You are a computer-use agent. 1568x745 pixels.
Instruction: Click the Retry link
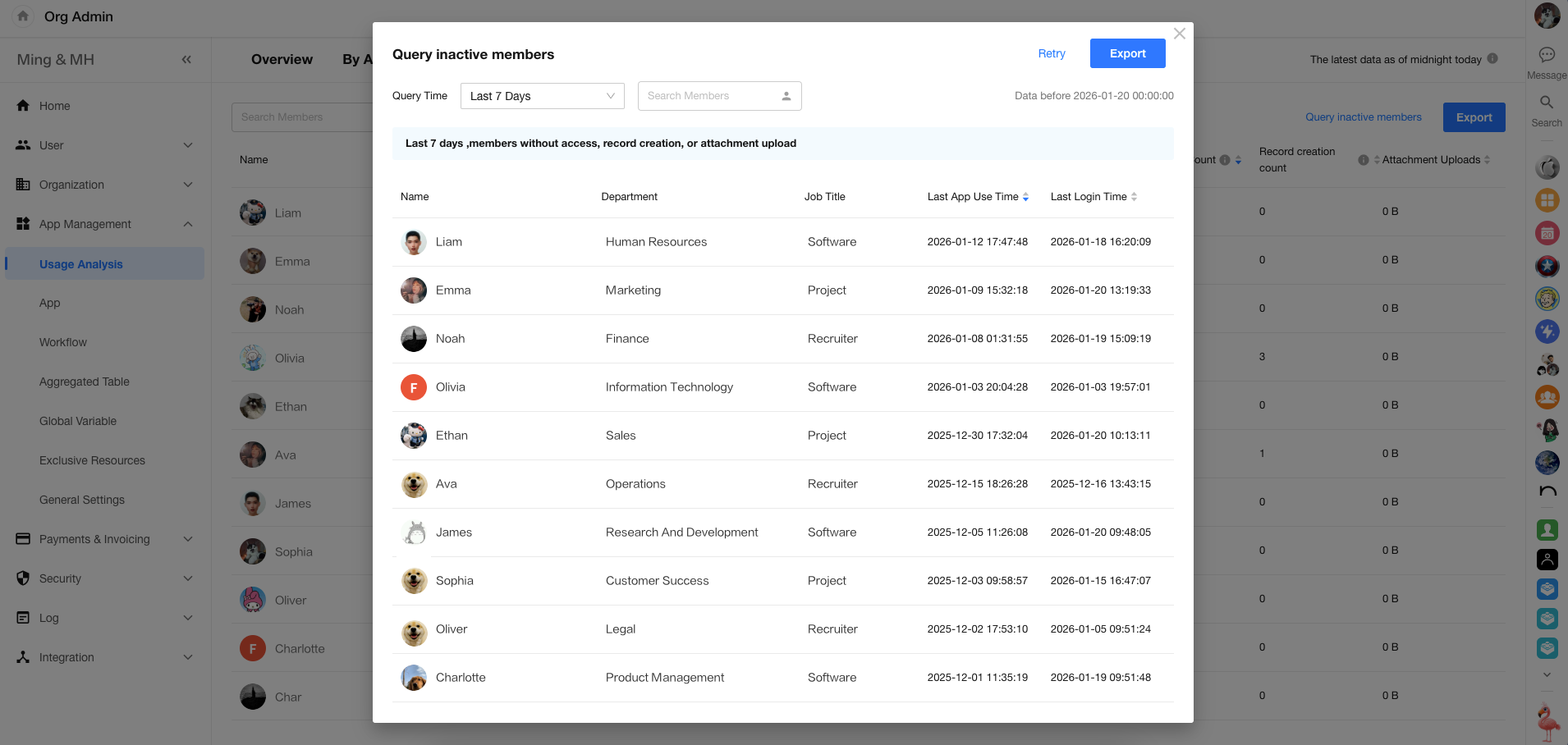click(x=1051, y=53)
